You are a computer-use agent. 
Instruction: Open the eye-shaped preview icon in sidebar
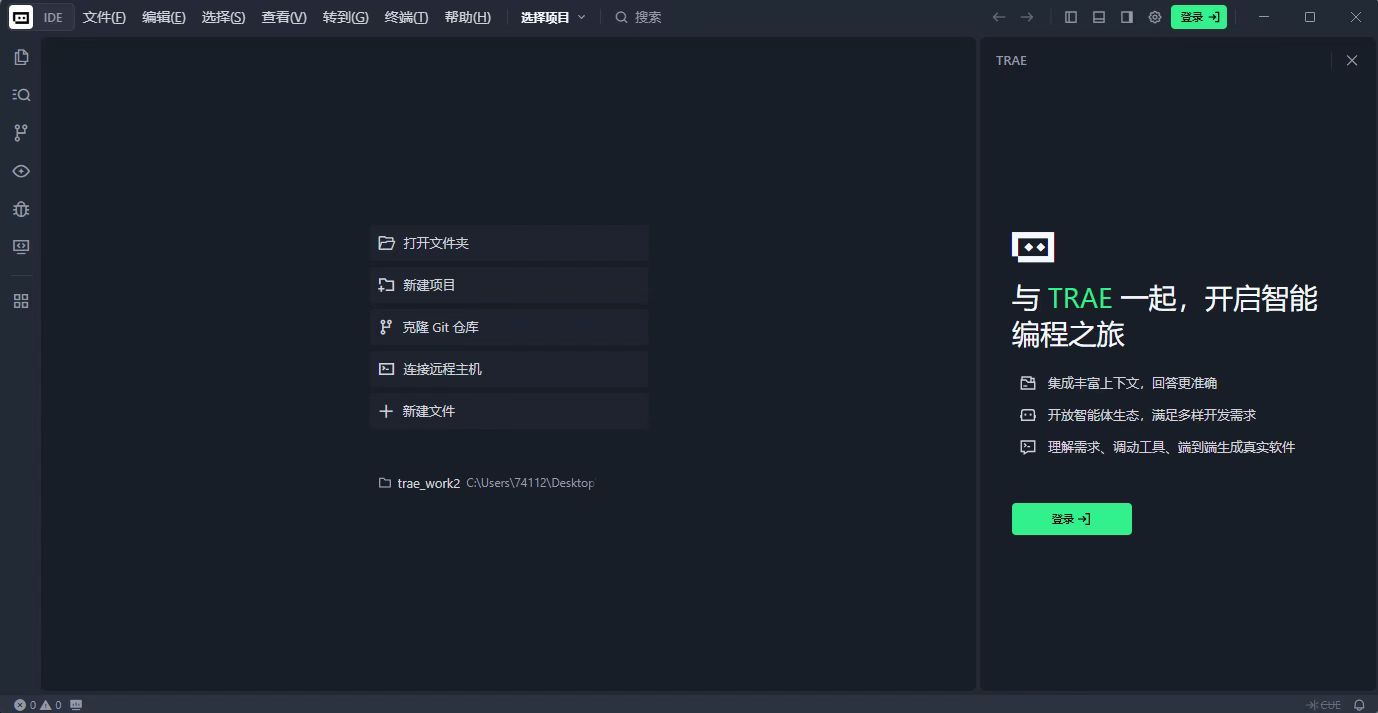(21, 171)
